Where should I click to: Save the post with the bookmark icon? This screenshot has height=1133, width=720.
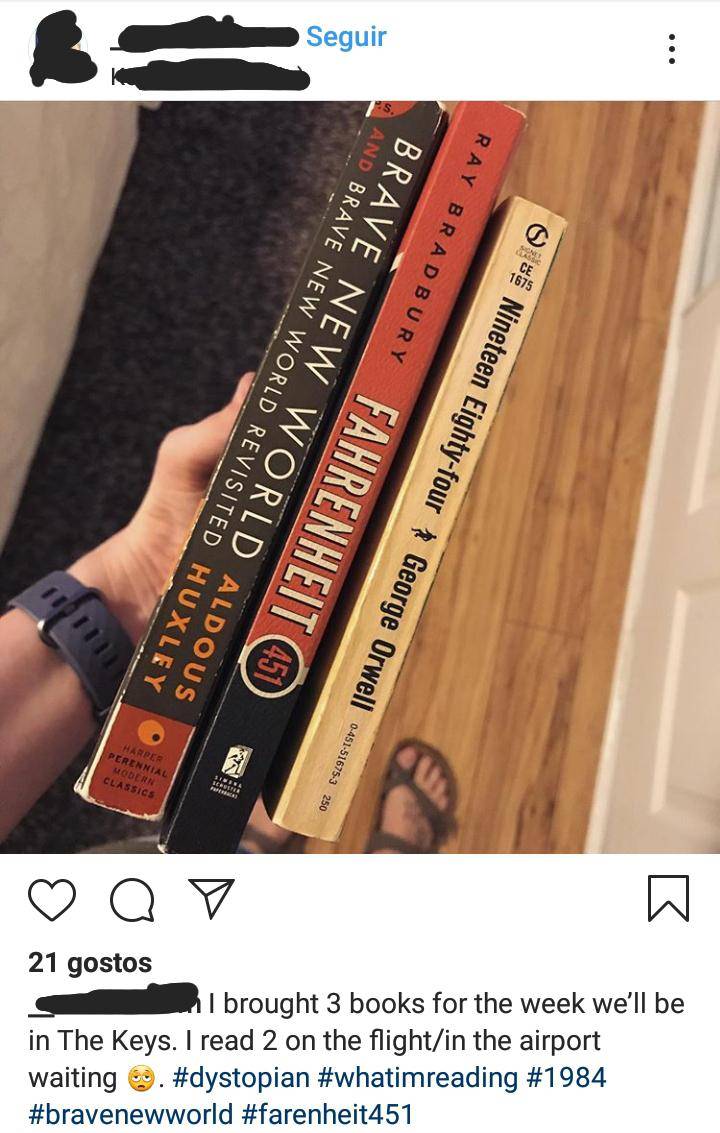point(669,898)
